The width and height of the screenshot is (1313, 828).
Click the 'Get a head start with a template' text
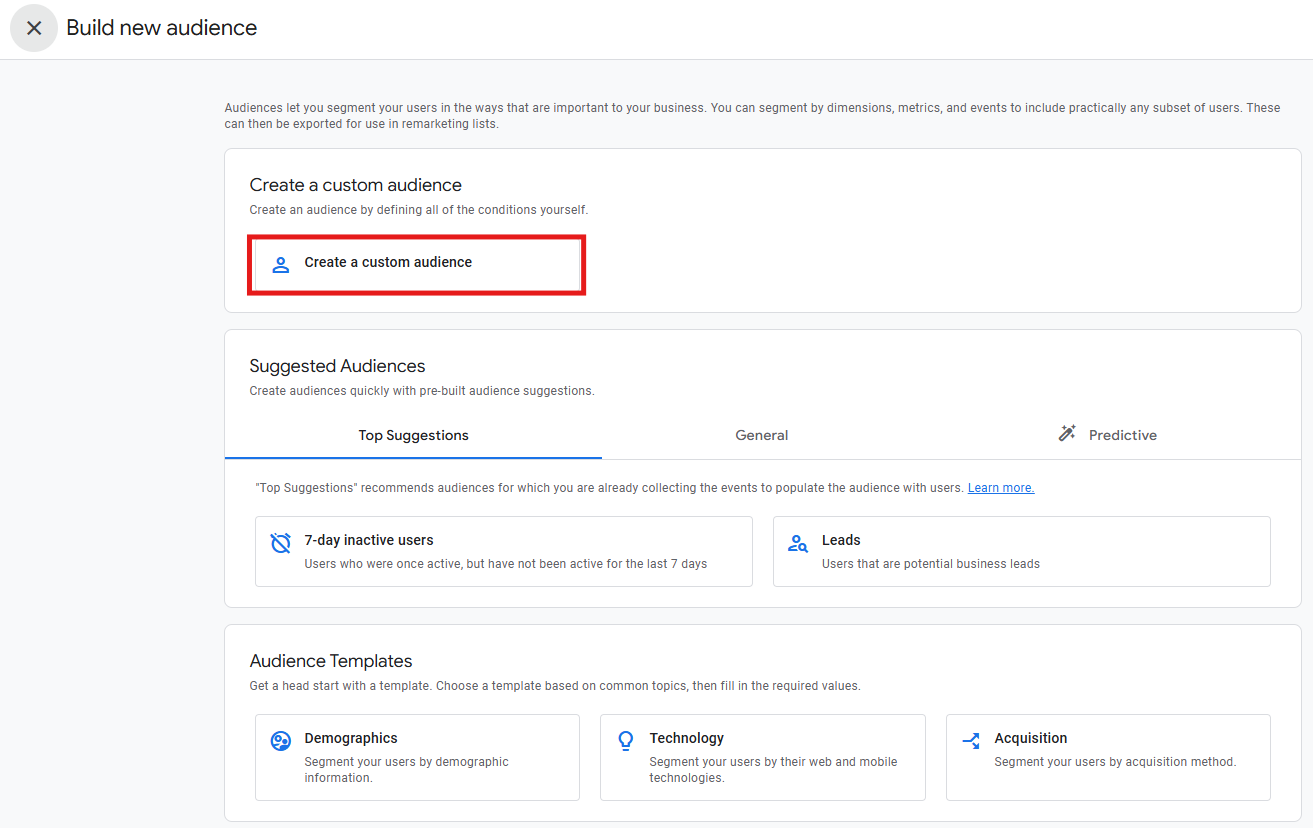click(x=555, y=686)
